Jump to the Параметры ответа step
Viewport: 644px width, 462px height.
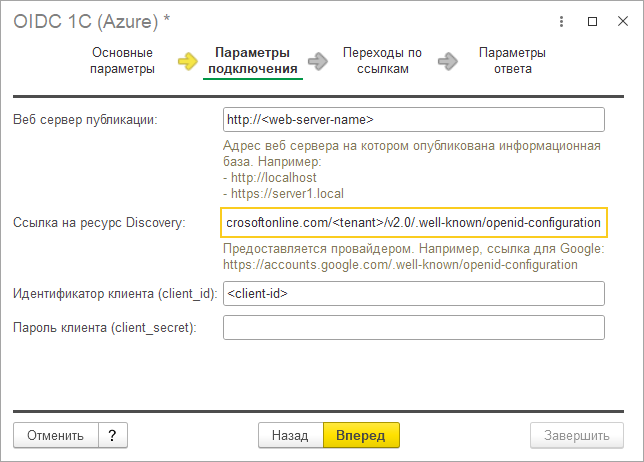coord(512,61)
